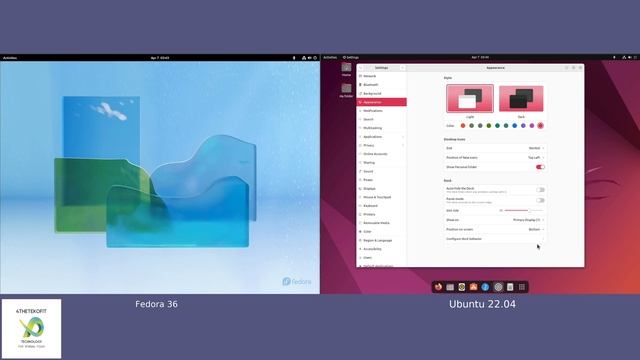Click the Settings gear icon in dock
The image size is (640, 360).
coord(498,287)
